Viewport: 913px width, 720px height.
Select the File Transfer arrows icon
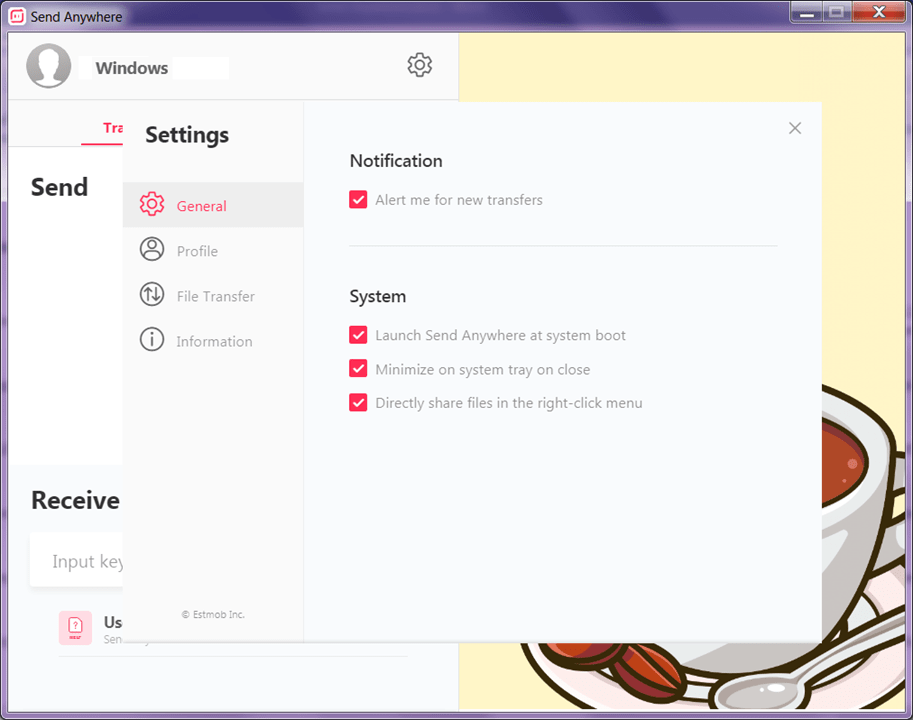point(152,294)
